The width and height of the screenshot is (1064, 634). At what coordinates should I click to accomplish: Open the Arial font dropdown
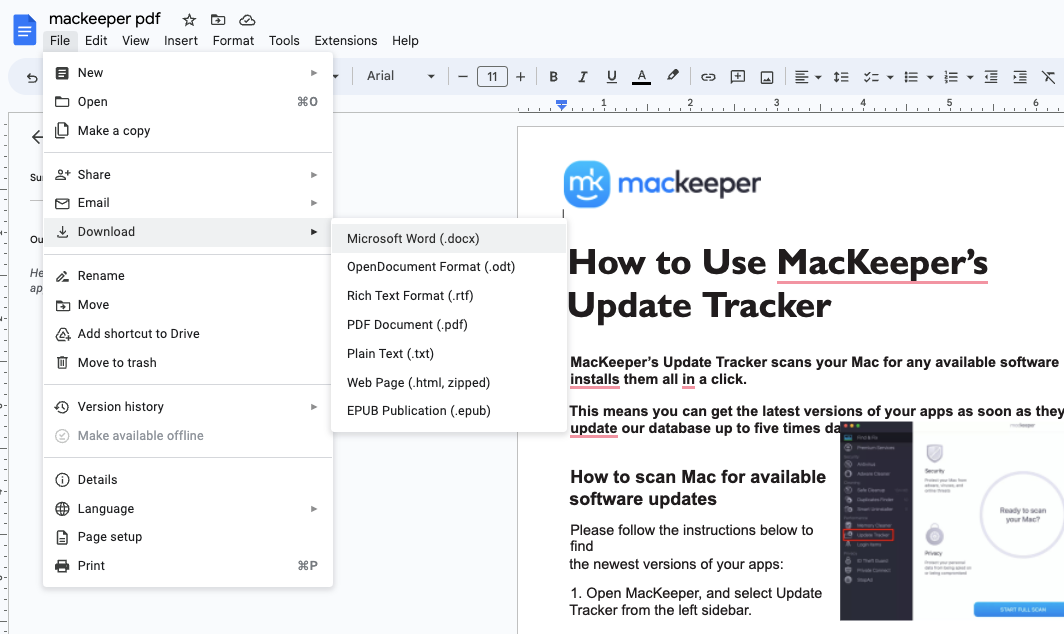[x=400, y=76]
